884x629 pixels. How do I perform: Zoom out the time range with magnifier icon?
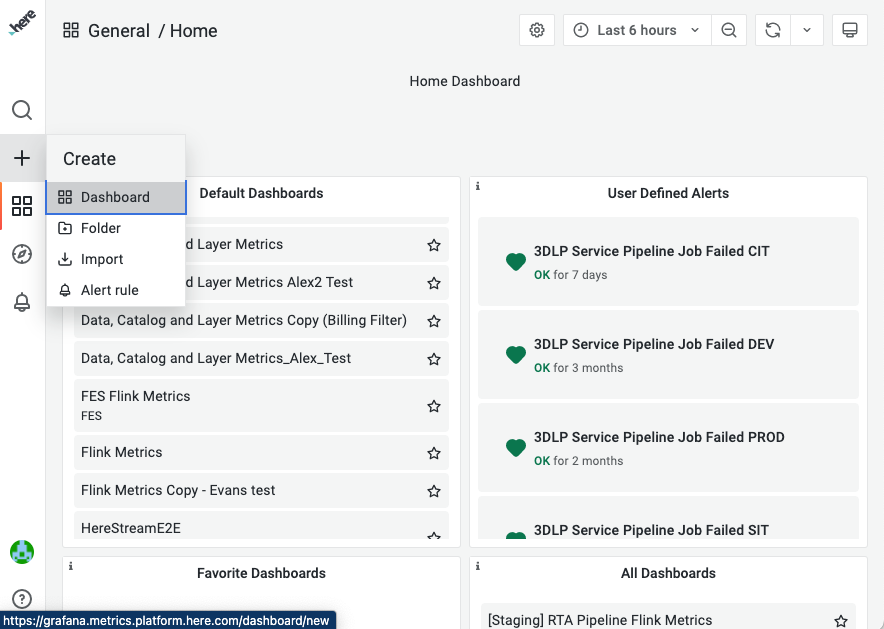click(x=728, y=30)
